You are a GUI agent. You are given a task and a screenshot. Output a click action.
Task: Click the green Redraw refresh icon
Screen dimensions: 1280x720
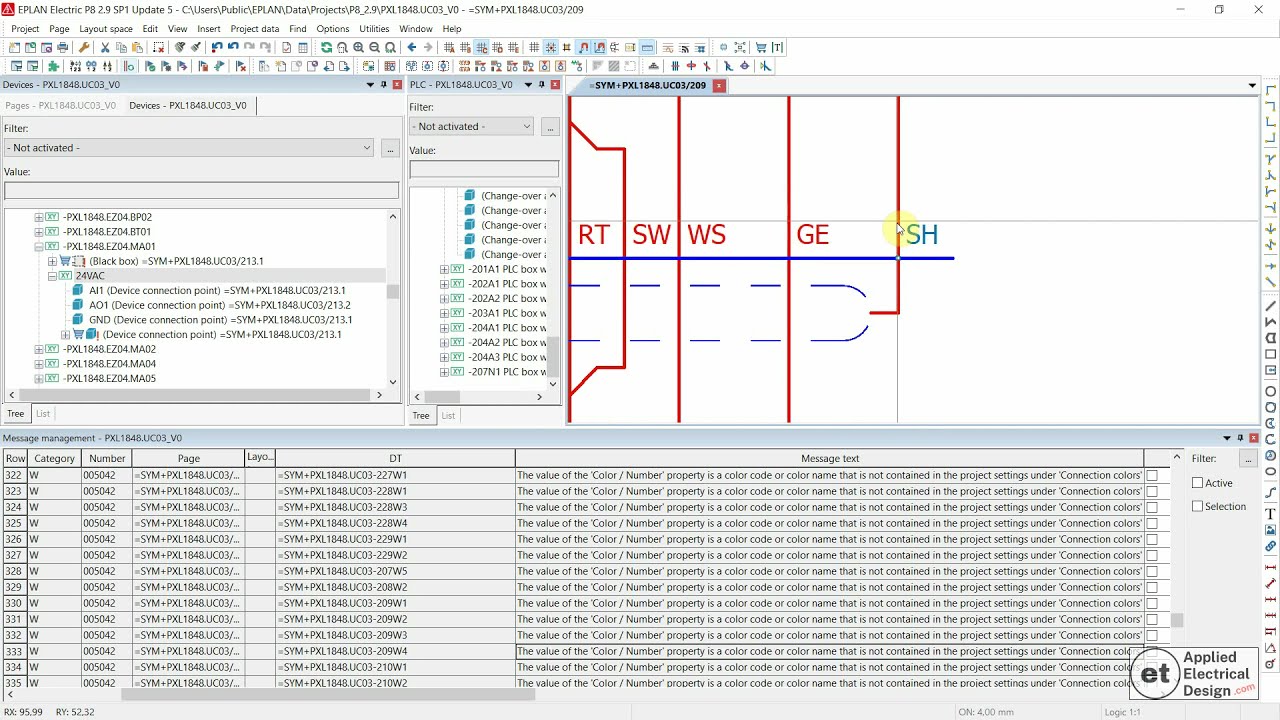click(x=326, y=48)
